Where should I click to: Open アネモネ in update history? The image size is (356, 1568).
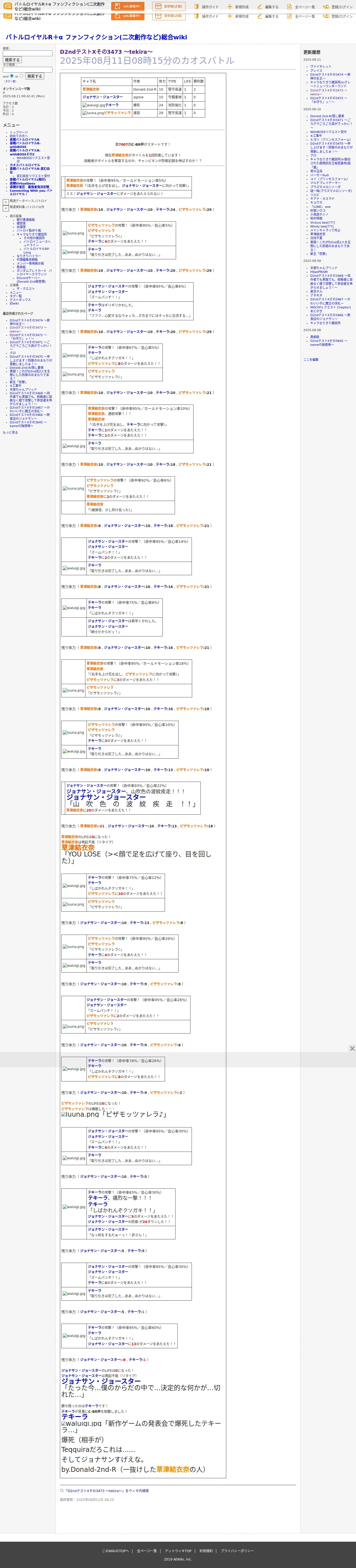tap(316, 295)
